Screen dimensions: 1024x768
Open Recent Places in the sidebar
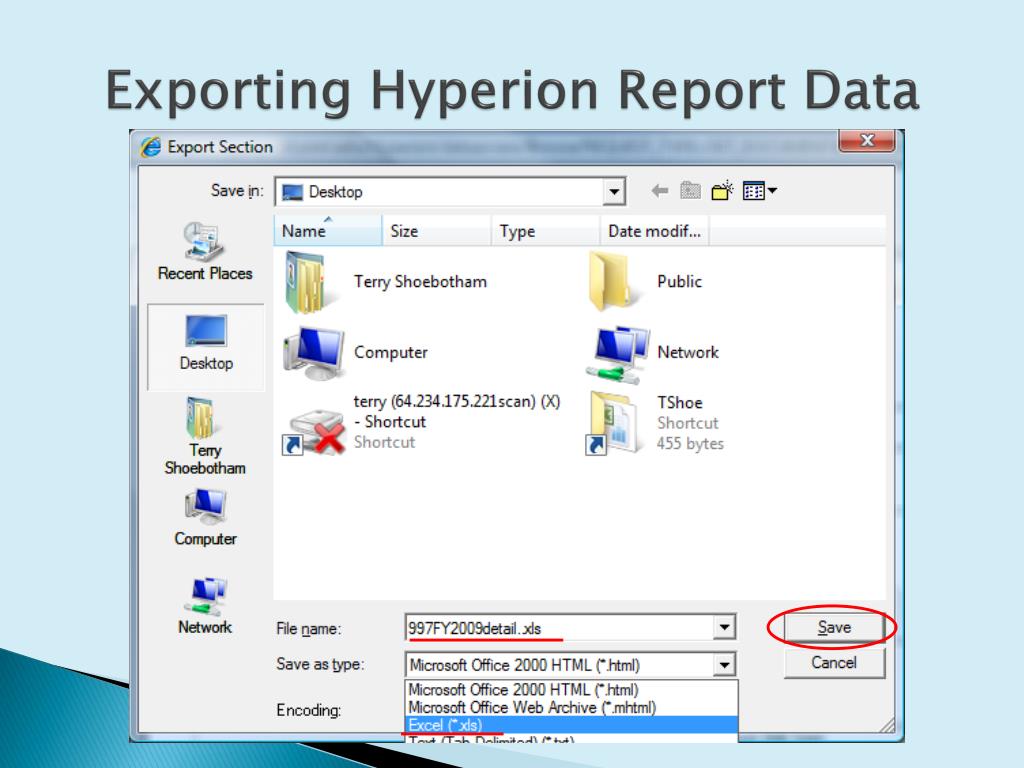(x=205, y=251)
